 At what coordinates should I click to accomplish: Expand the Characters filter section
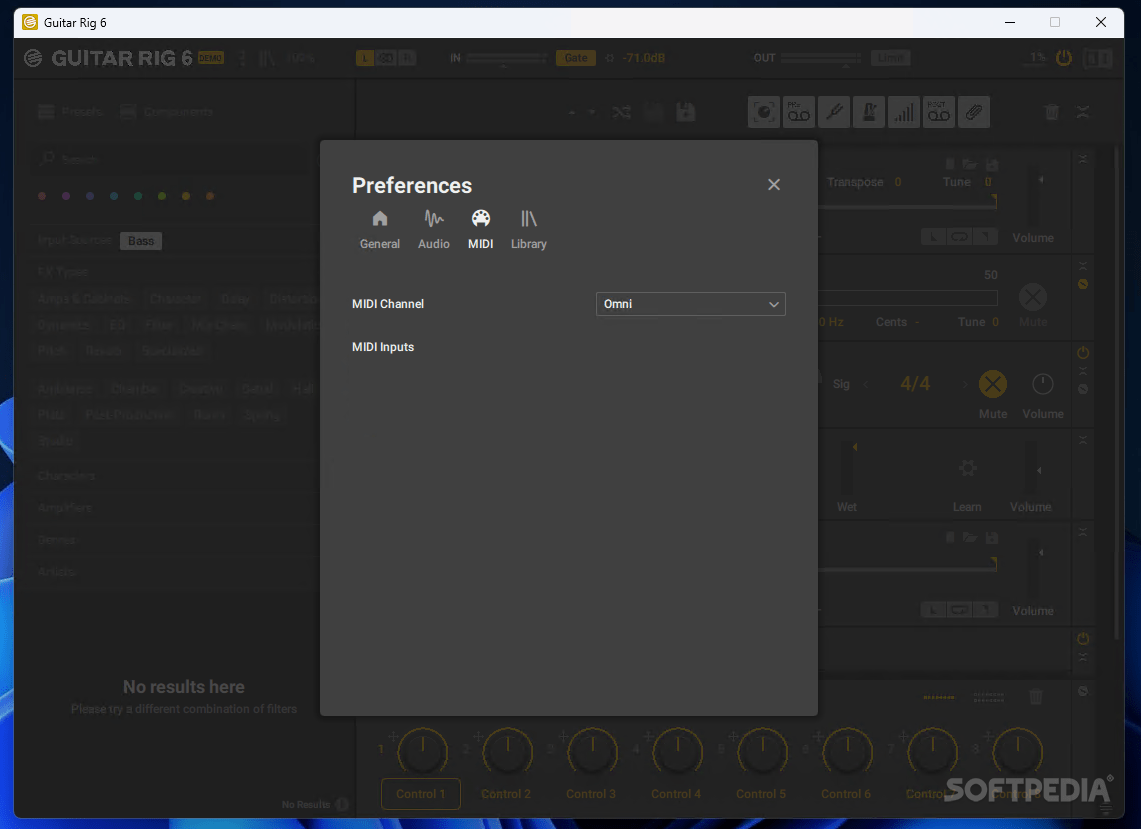point(66,476)
